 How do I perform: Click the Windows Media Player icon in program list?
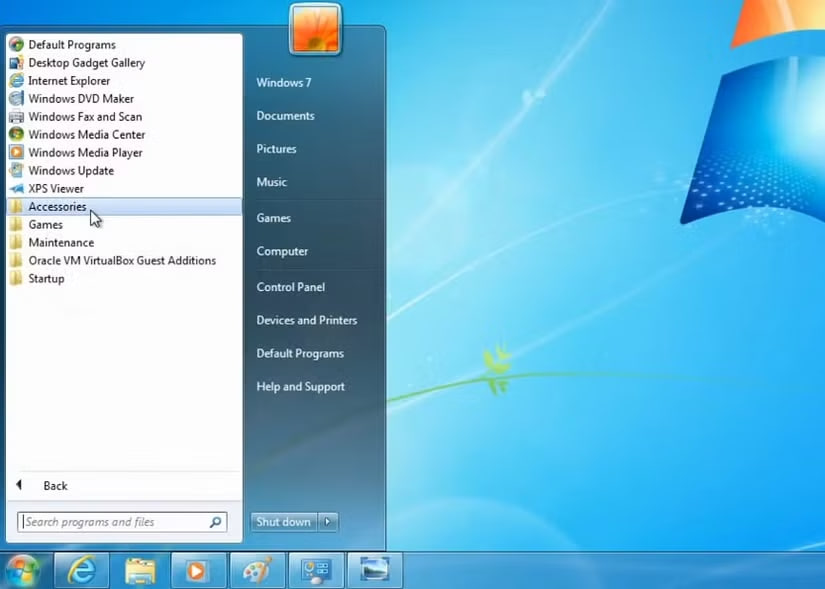coord(16,152)
